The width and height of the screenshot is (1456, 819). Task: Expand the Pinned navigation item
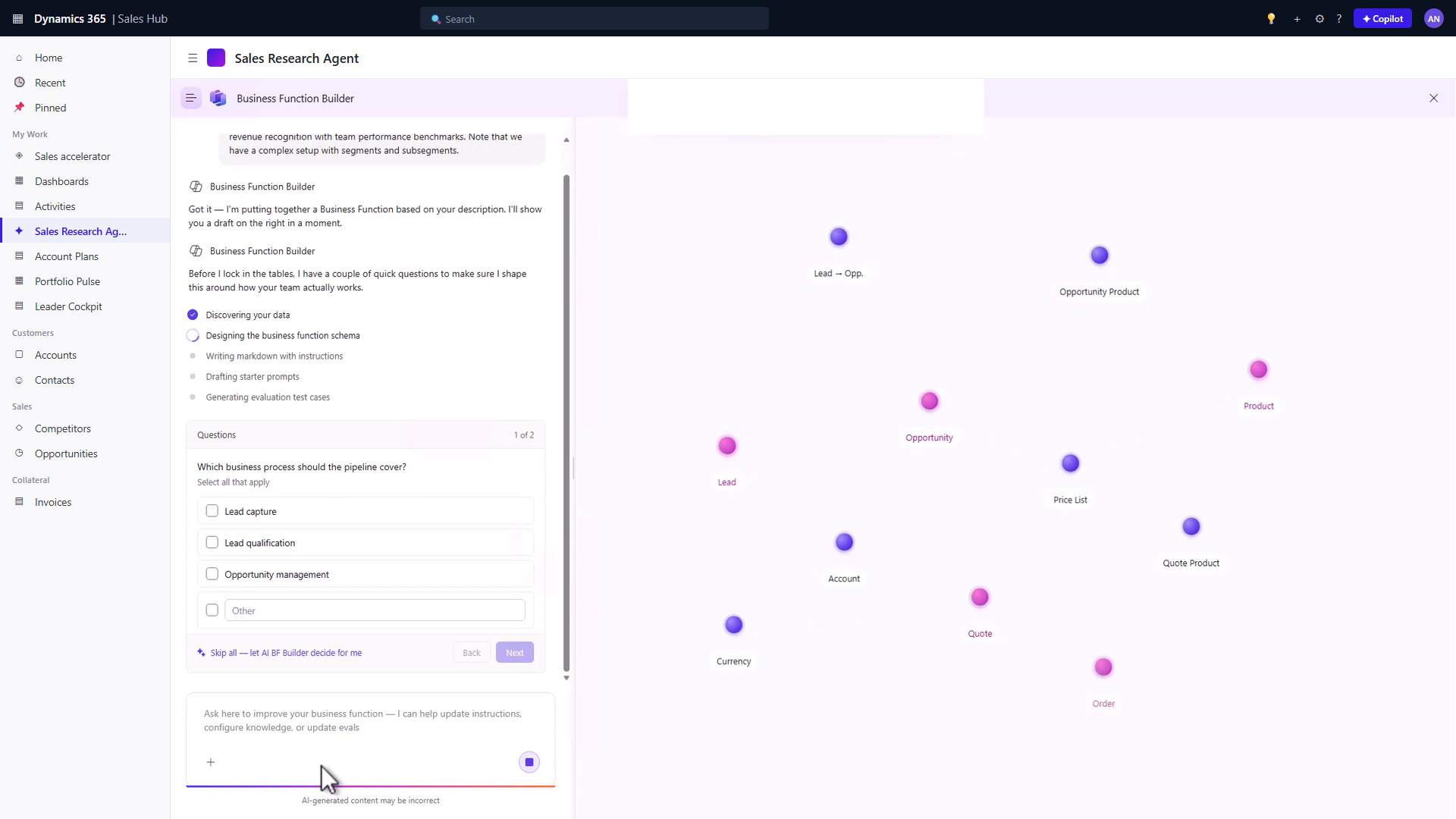coord(85,108)
